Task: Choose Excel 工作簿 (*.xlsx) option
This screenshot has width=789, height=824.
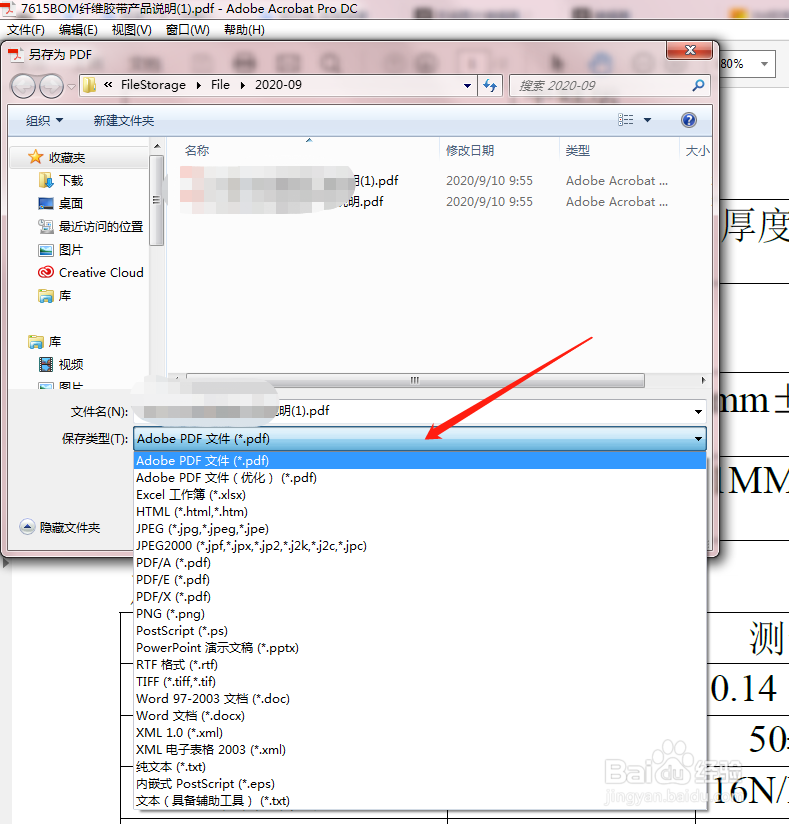Action: tap(419, 495)
